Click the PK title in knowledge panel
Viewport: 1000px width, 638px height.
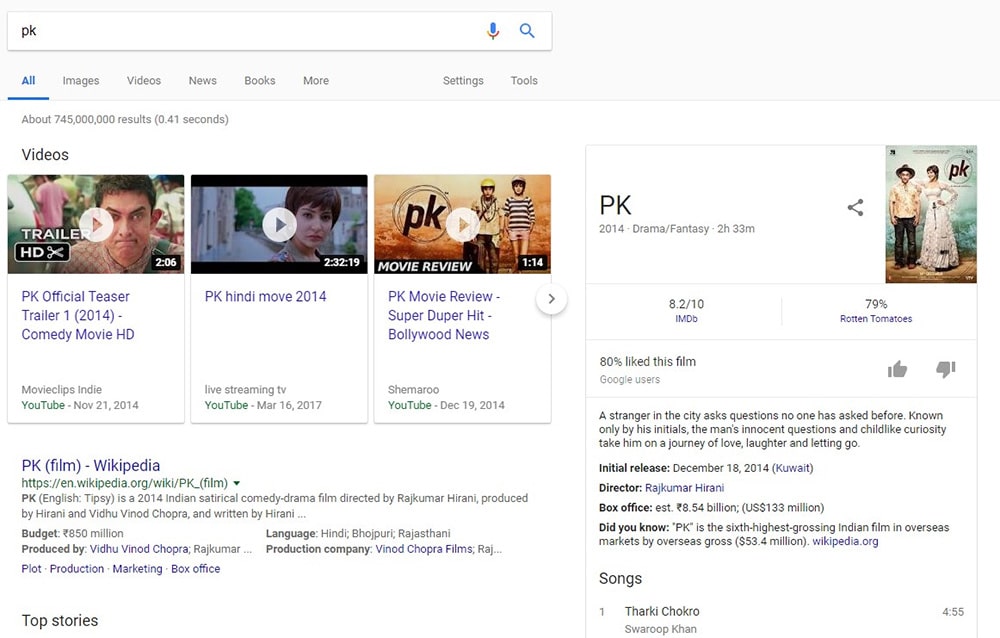point(615,205)
